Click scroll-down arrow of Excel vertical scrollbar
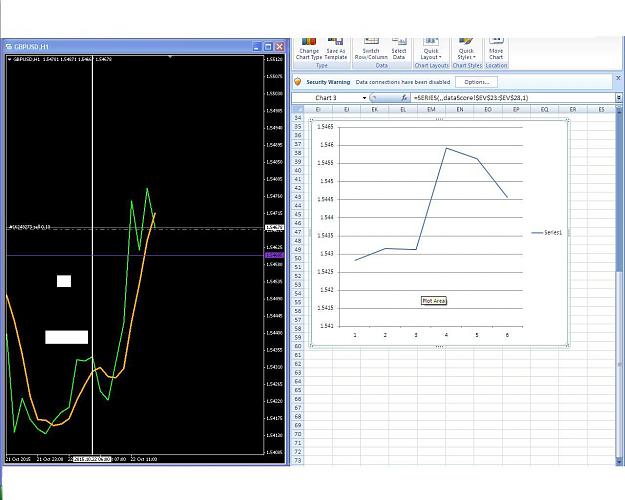Viewport: 625px width, 500px height. pyautogui.click(x=619, y=461)
